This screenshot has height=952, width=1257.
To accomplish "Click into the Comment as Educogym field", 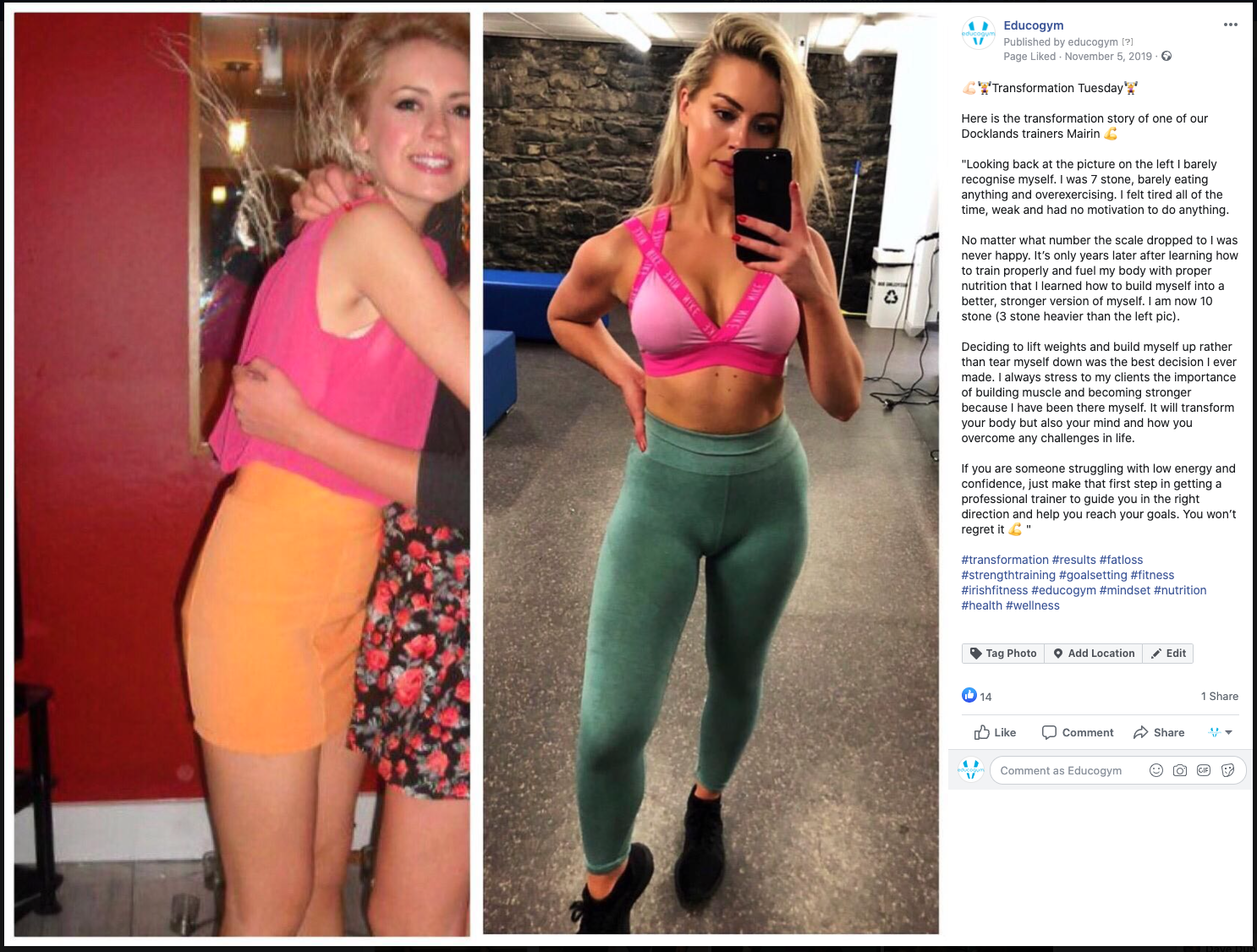I will (1068, 770).
